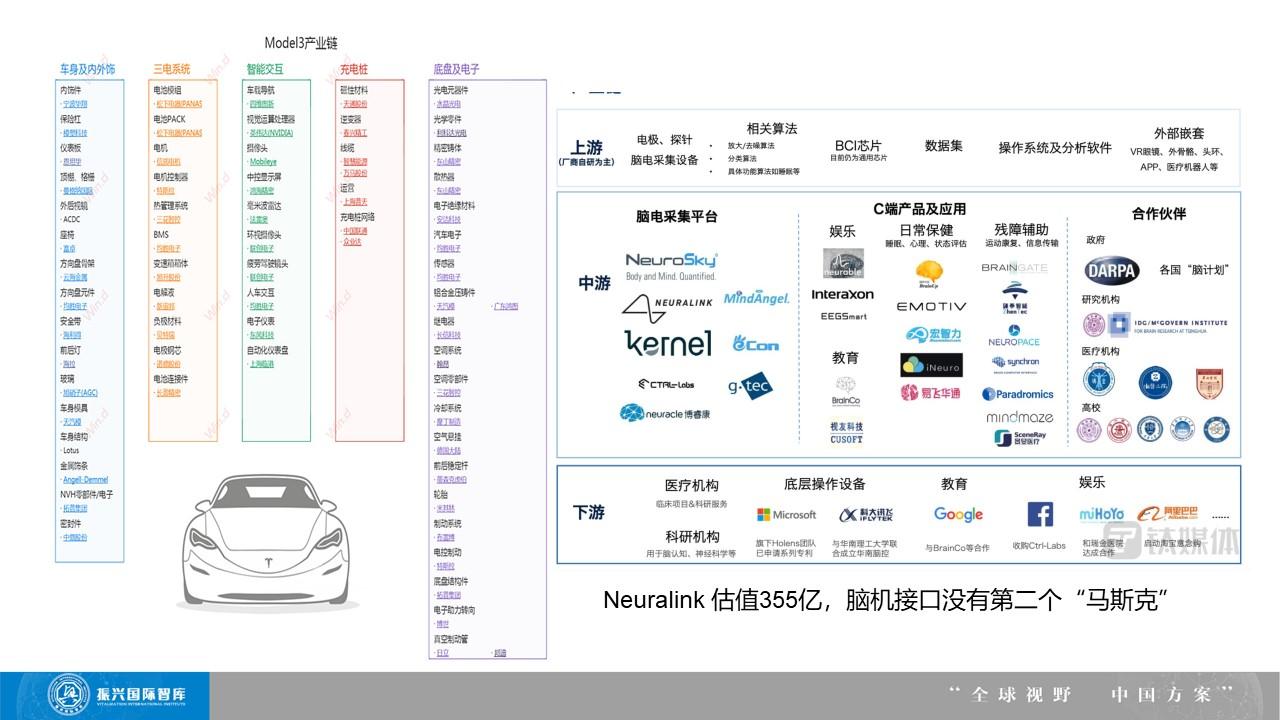Viewport: 1280px width, 720px height.
Task: Click the SceneRay logo
Action: [x=1018, y=438]
